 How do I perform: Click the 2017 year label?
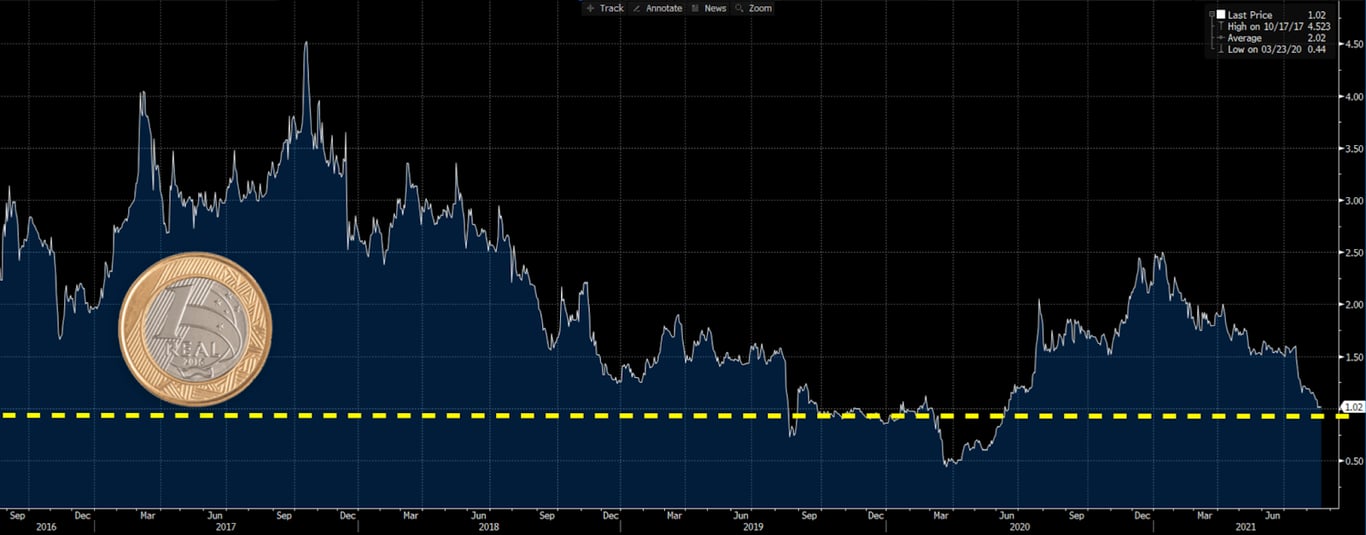[x=224, y=526]
